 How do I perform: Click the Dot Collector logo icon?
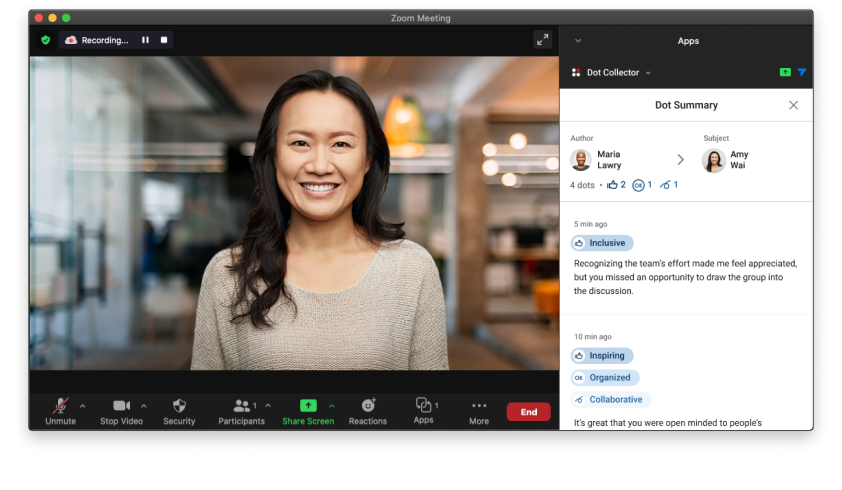pos(576,73)
